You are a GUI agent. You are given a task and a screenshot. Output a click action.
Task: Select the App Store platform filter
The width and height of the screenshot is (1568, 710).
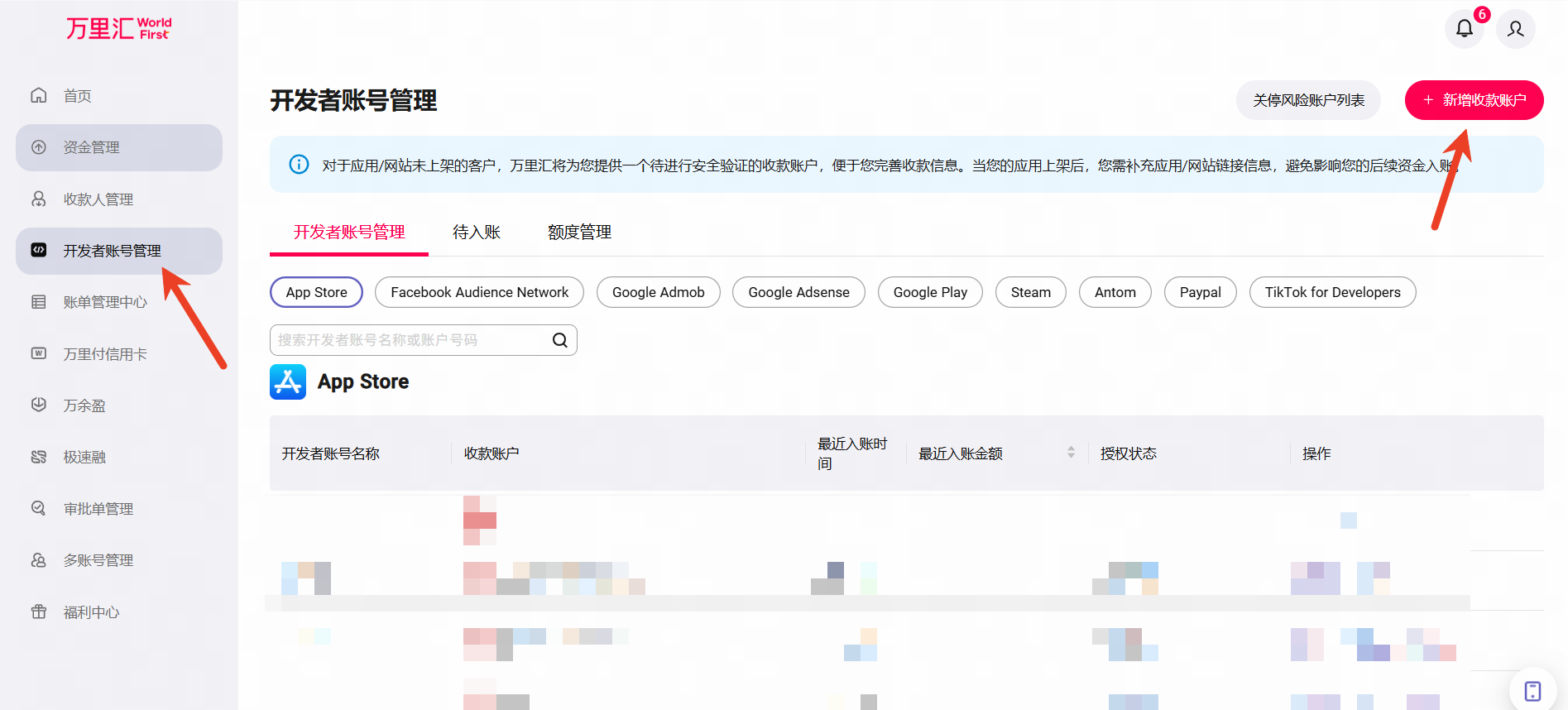(317, 292)
